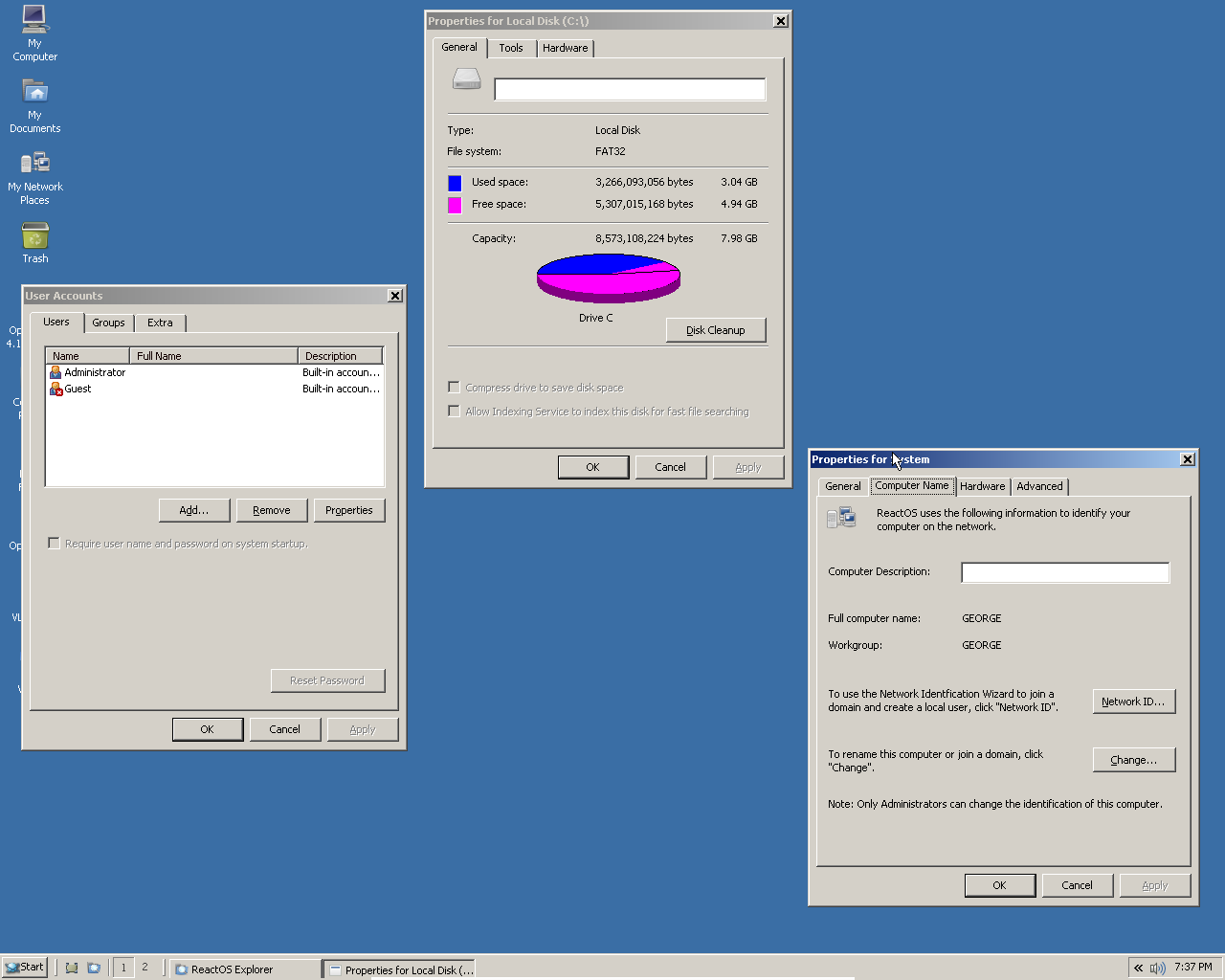Click the Description column header
Viewport: 1225px width, 980px height.
pos(340,356)
